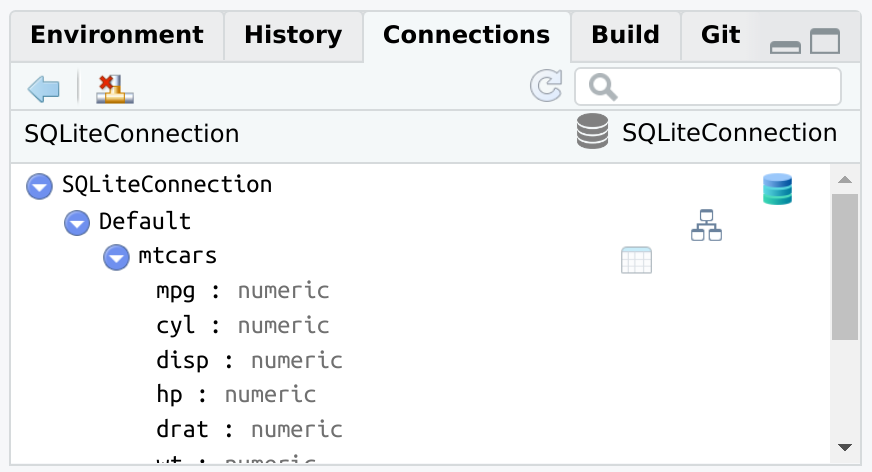Image resolution: width=872 pixels, height=472 pixels.
Task: Click the back arrow to connections list
Action: [44, 89]
